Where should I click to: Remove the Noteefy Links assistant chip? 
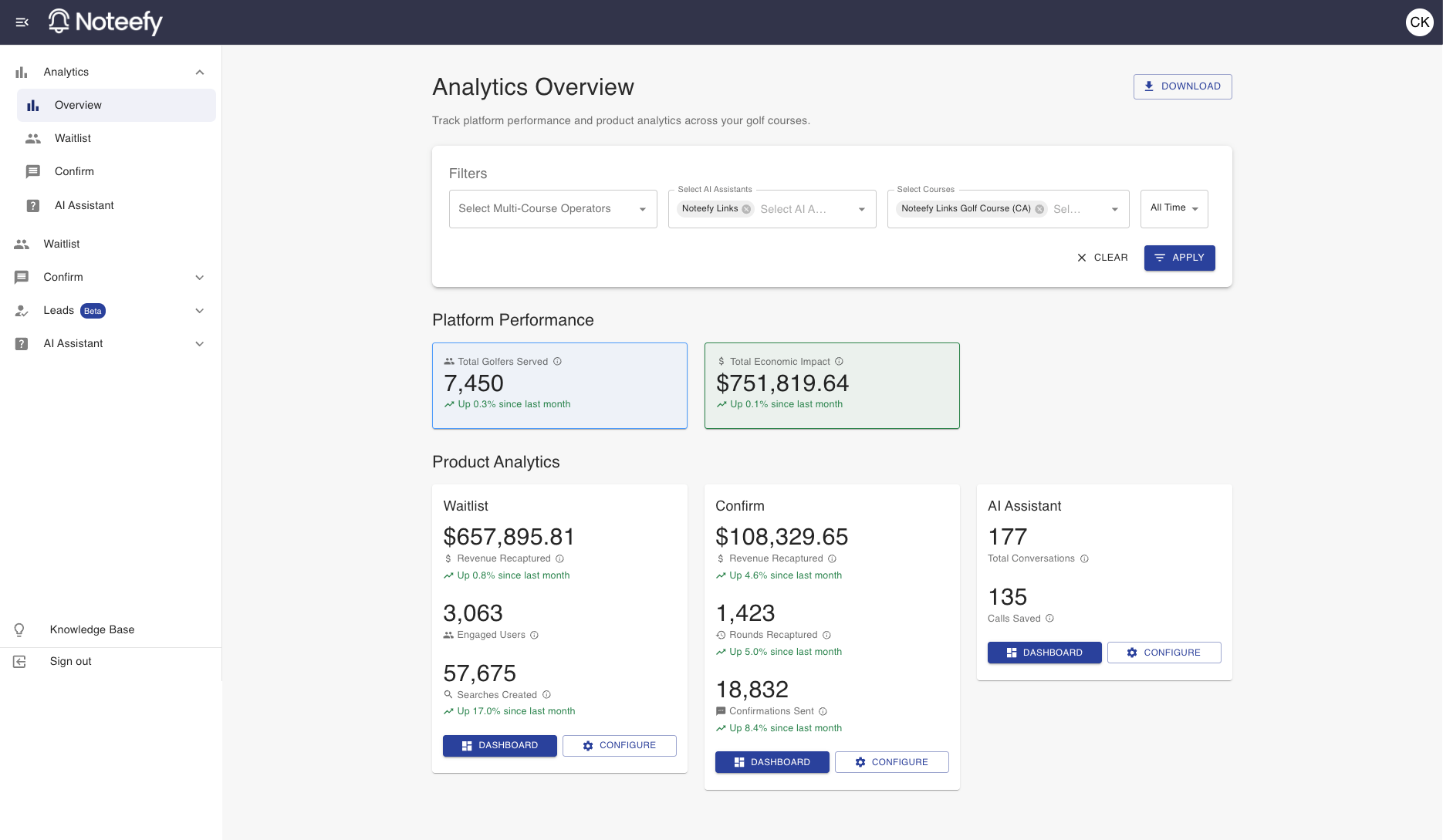[x=746, y=209]
